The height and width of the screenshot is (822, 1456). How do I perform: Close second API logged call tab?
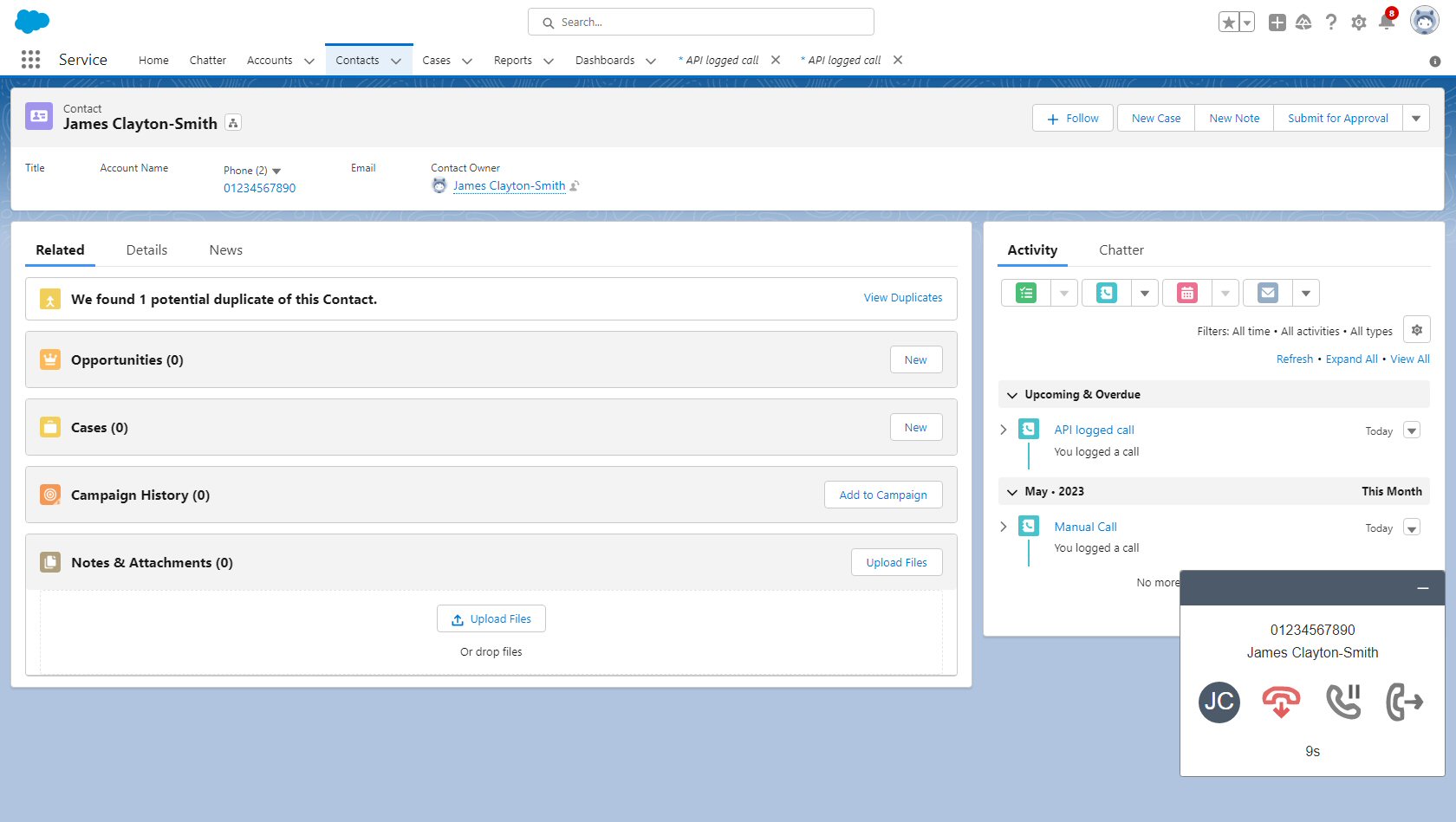pyautogui.click(x=898, y=60)
